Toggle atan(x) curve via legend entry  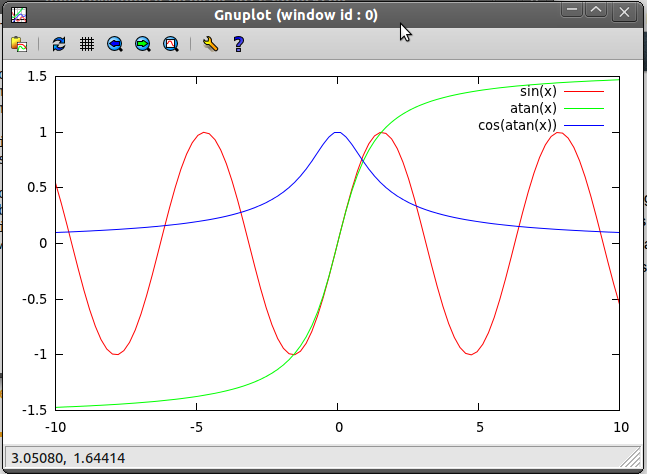(533, 108)
